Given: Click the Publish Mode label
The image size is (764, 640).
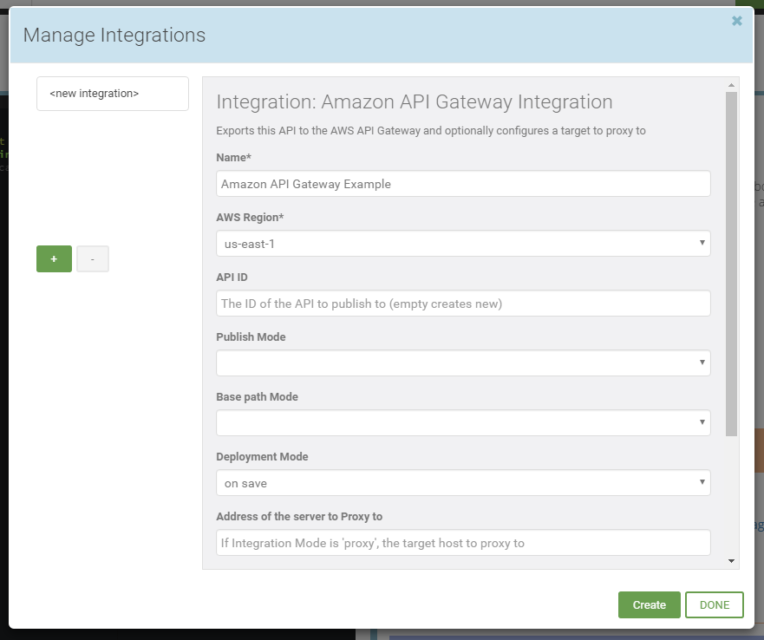Looking at the screenshot, I should (251, 337).
